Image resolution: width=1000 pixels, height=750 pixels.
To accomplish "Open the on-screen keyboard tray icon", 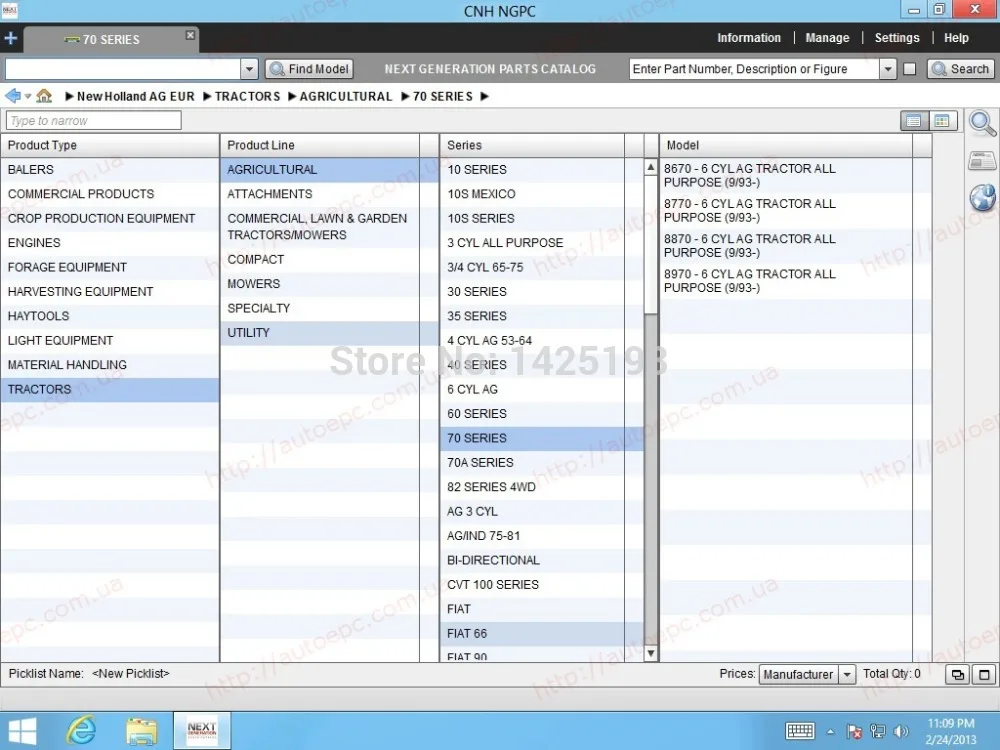I will click(x=800, y=731).
